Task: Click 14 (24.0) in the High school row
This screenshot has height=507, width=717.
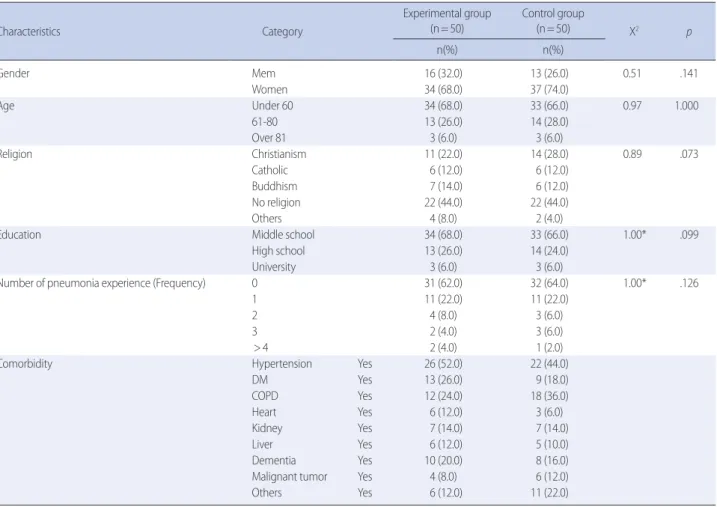Action: click(549, 251)
